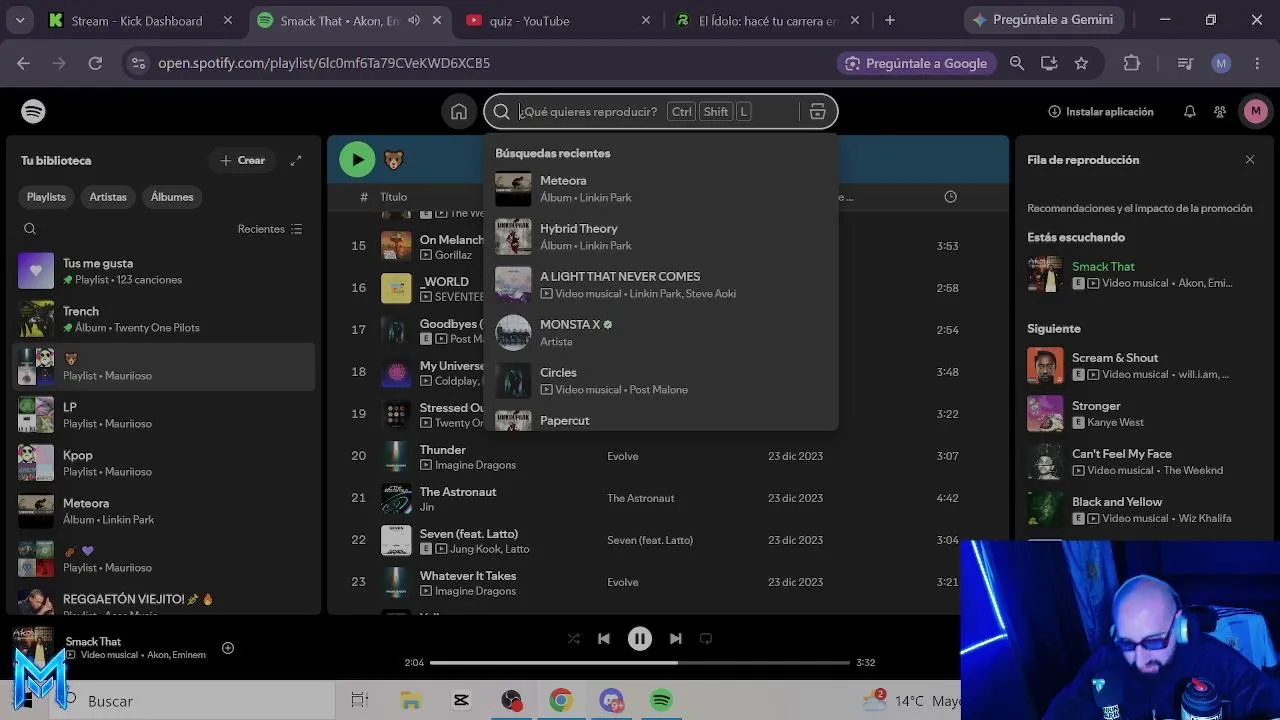Image resolution: width=1280 pixels, height=720 pixels.
Task: View site information for open.spotify.com
Action: 138,63
